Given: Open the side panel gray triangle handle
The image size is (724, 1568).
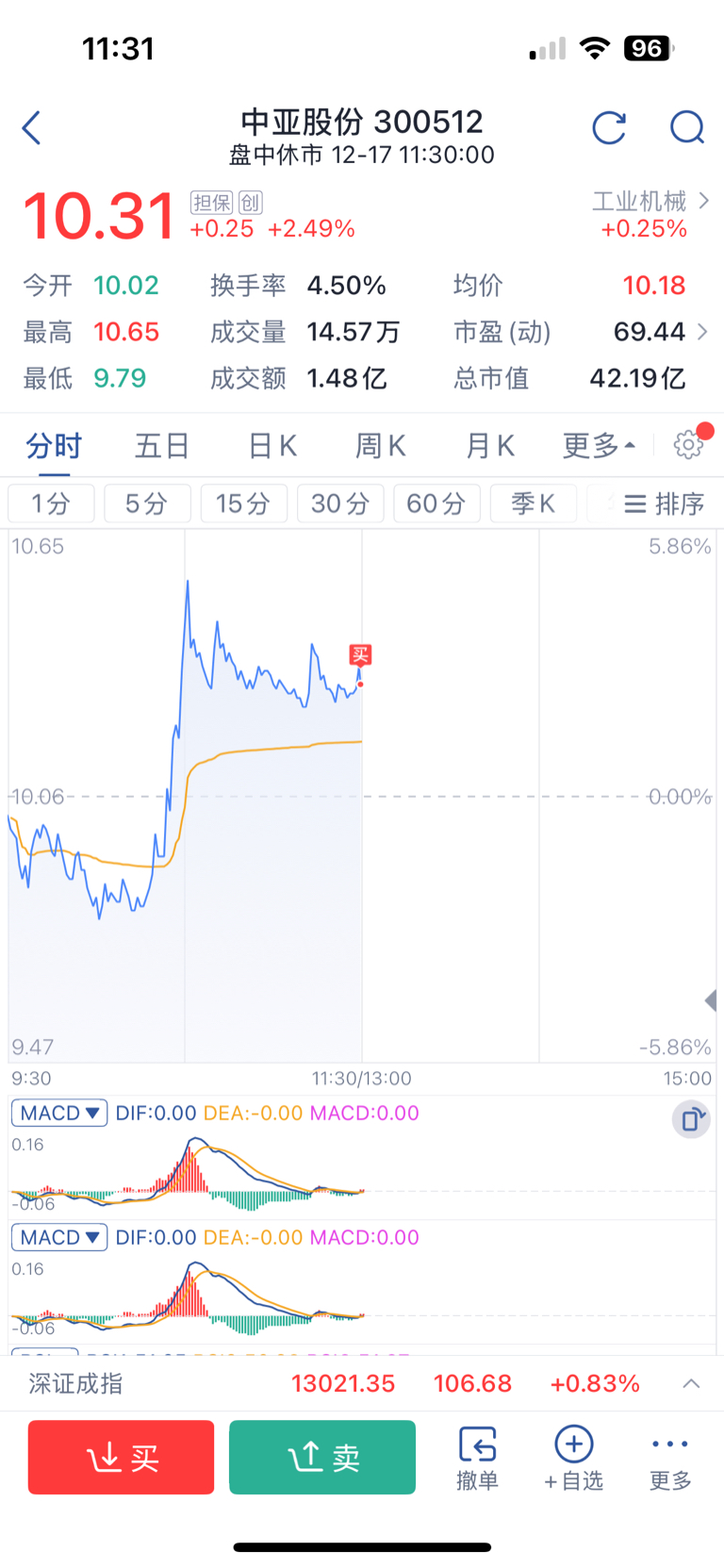Looking at the screenshot, I should [x=712, y=1000].
